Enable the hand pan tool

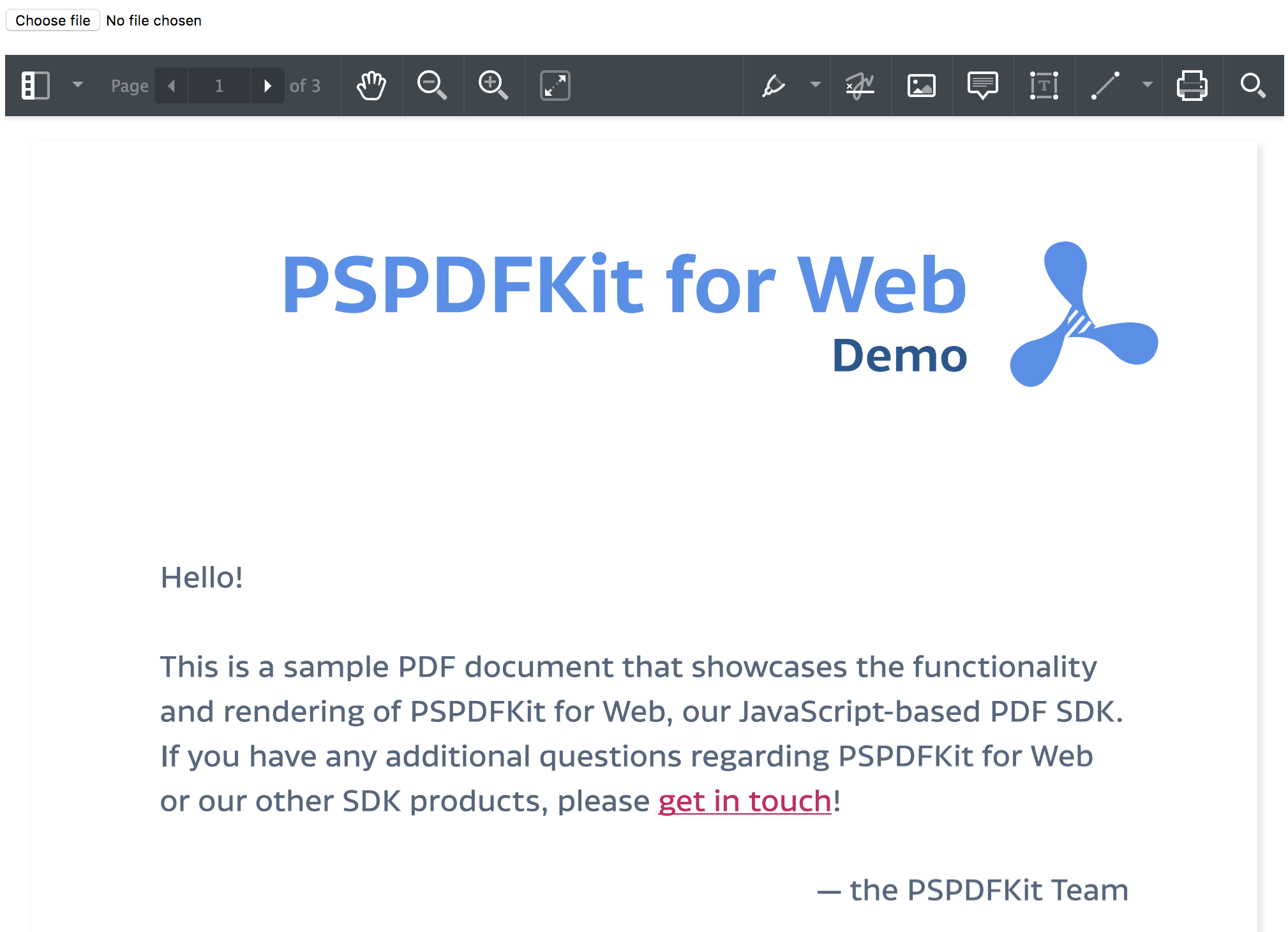(x=371, y=86)
